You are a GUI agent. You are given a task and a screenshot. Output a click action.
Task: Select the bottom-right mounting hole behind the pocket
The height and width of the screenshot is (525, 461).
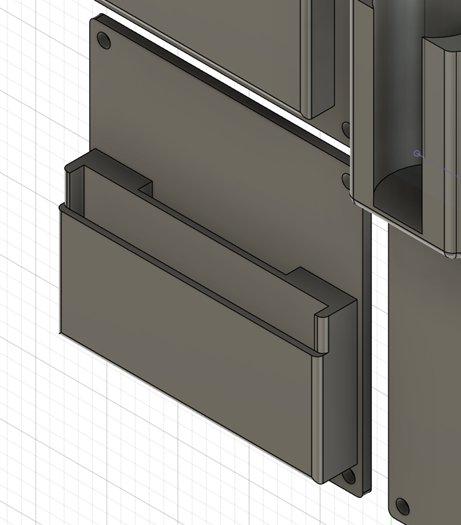[x=349, y=476]
